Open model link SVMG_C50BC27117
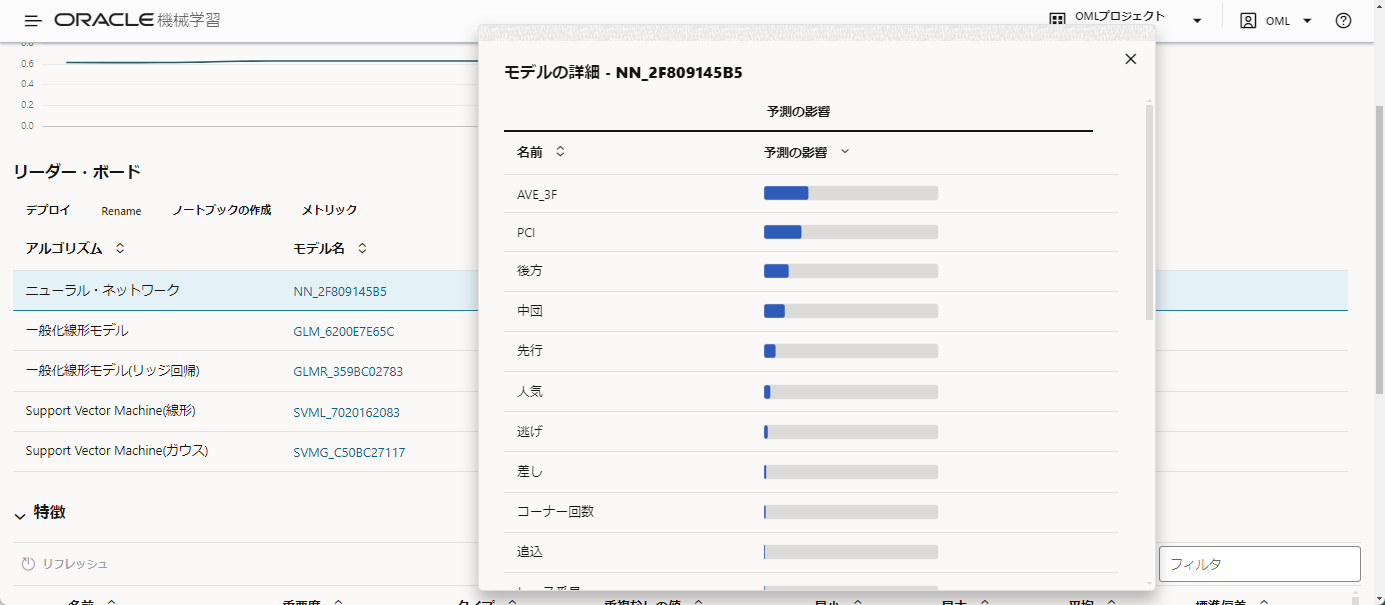The image size is (1385, 605). (349, 452)
